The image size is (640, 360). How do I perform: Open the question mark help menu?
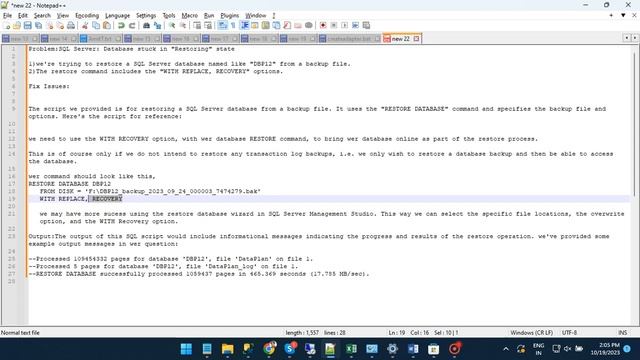(274, 16)
